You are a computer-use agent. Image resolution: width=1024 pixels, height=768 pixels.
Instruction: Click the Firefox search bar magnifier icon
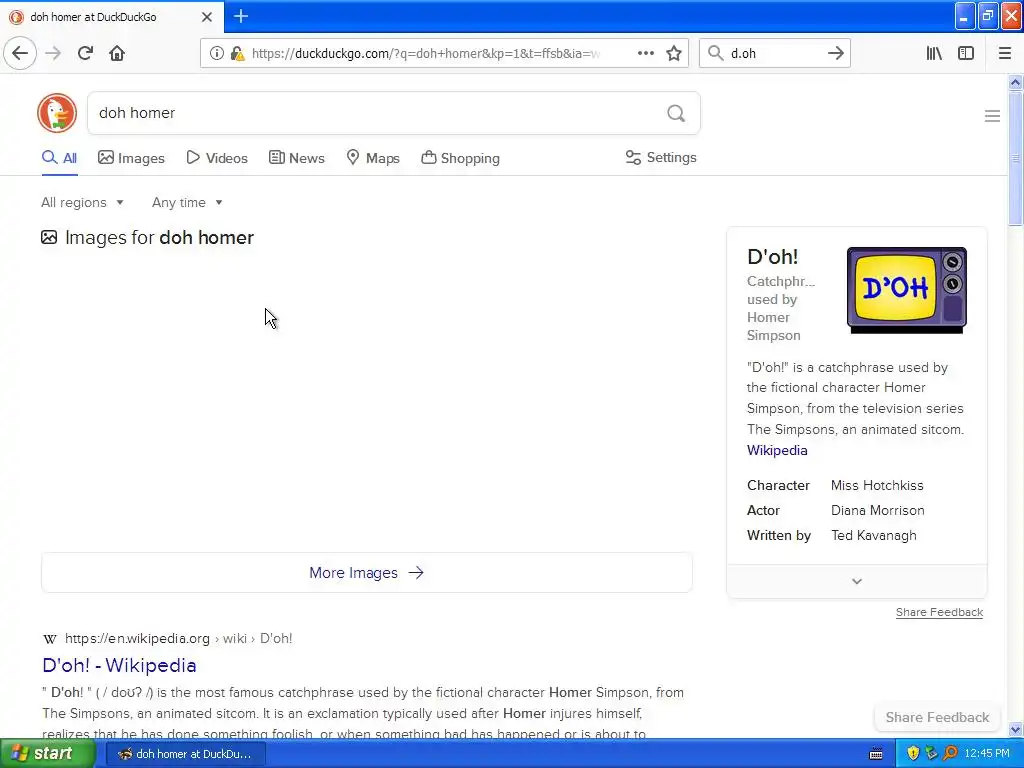pyautogui.click(x=715, y=53)
